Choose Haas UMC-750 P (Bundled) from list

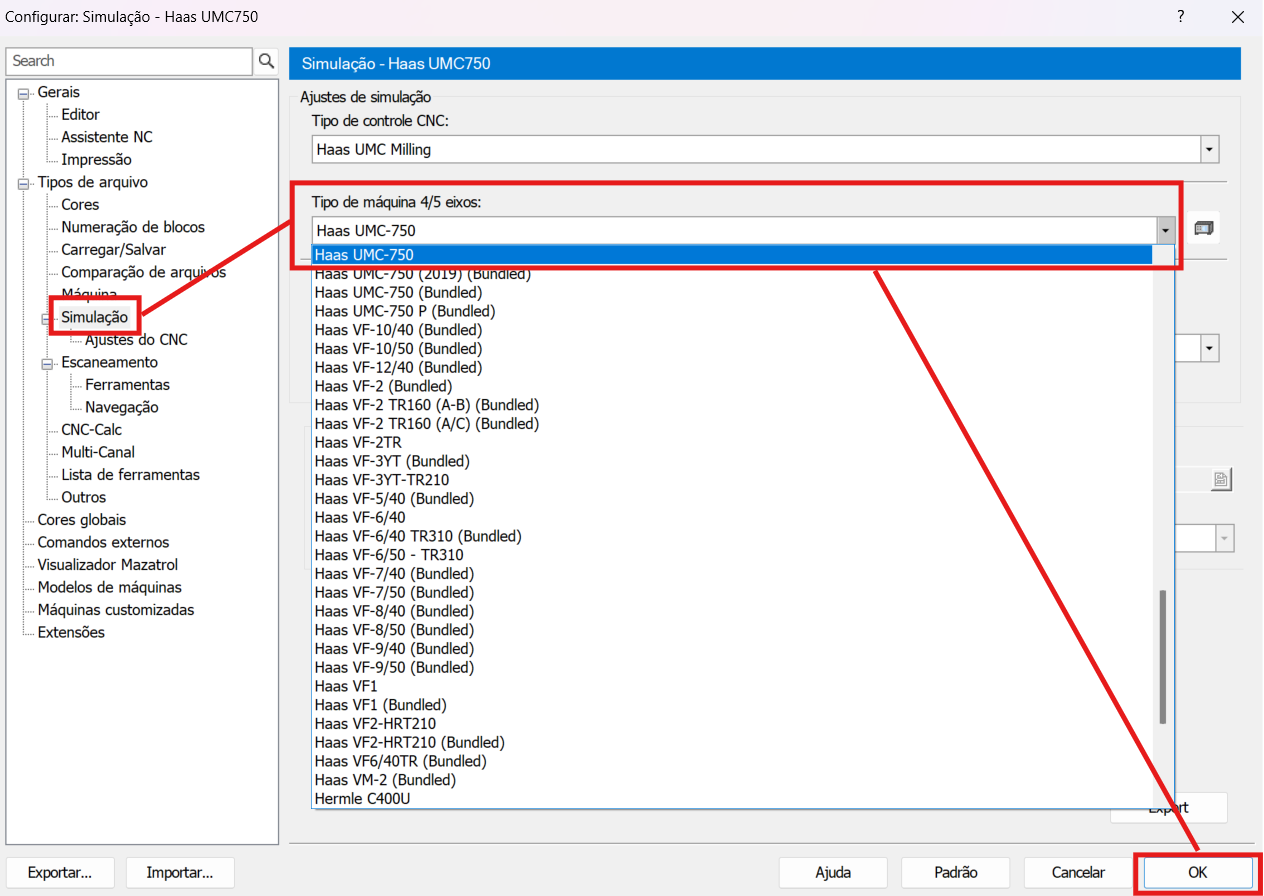pyautogui.click(x=404, y=311)
